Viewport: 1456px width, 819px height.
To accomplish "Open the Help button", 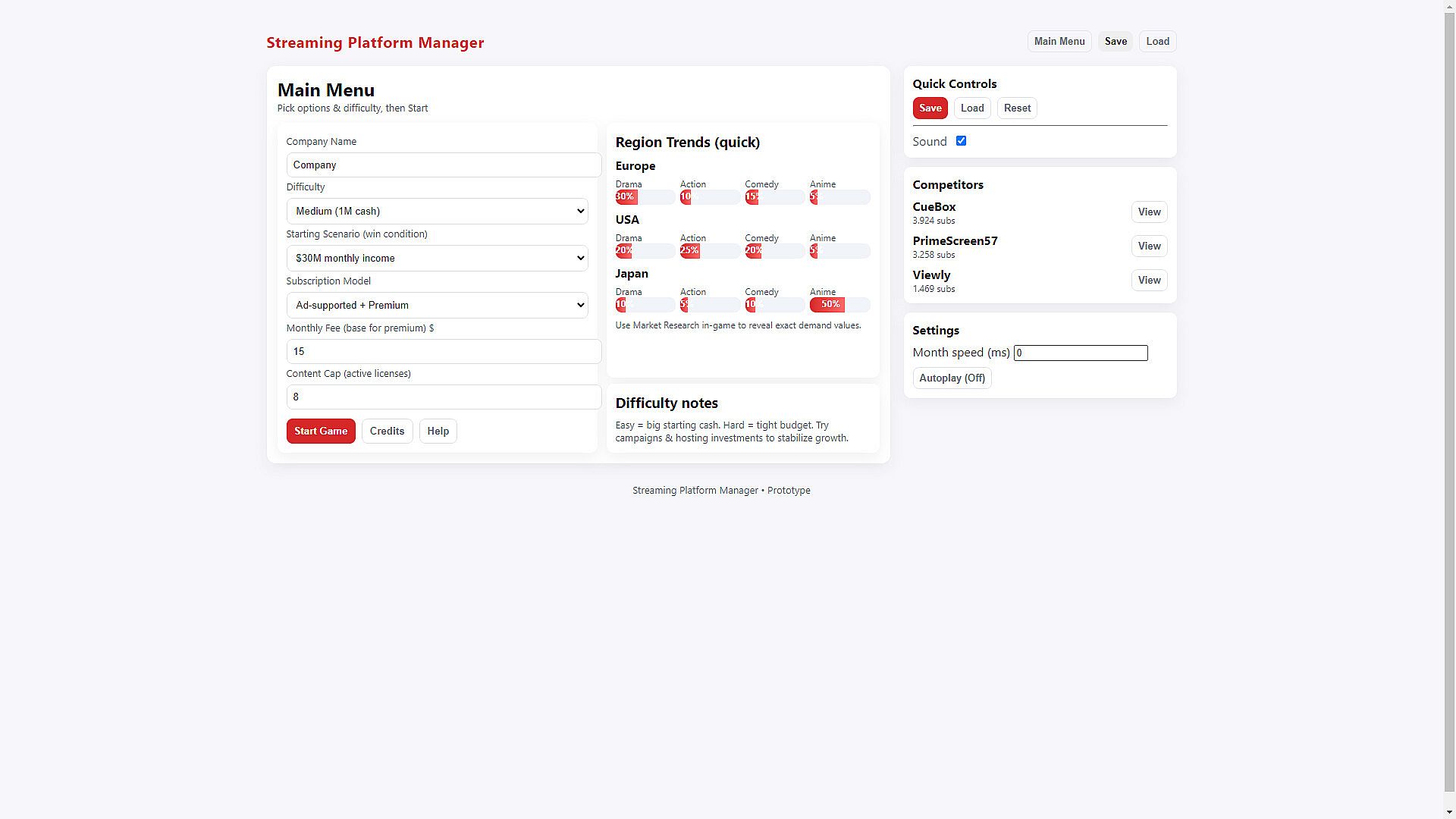I will coord(438,431).
